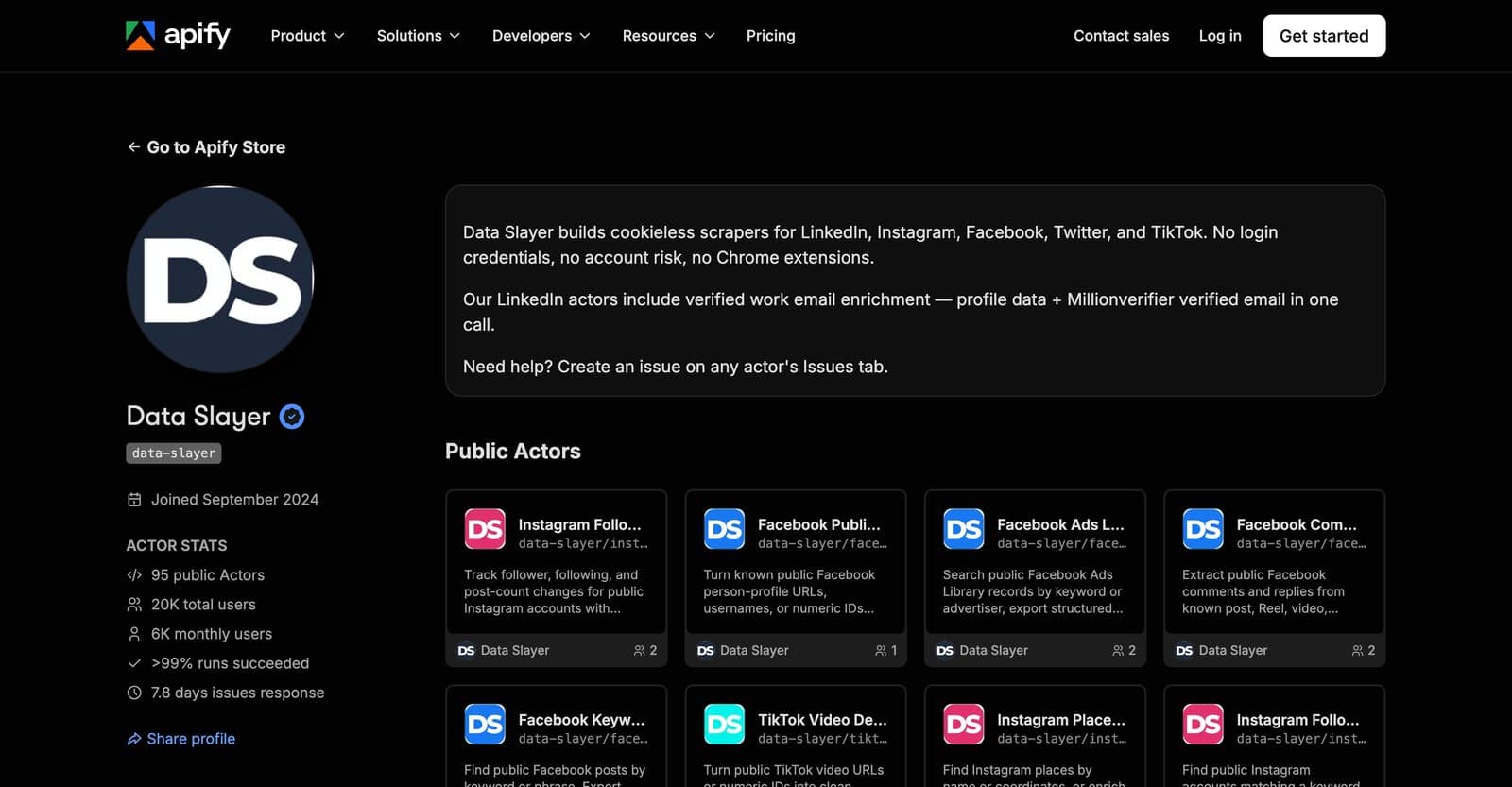Click the code icon beside 95 public Actors
Viewport: 1512px width, 787px height.
[x=134, y=575]
